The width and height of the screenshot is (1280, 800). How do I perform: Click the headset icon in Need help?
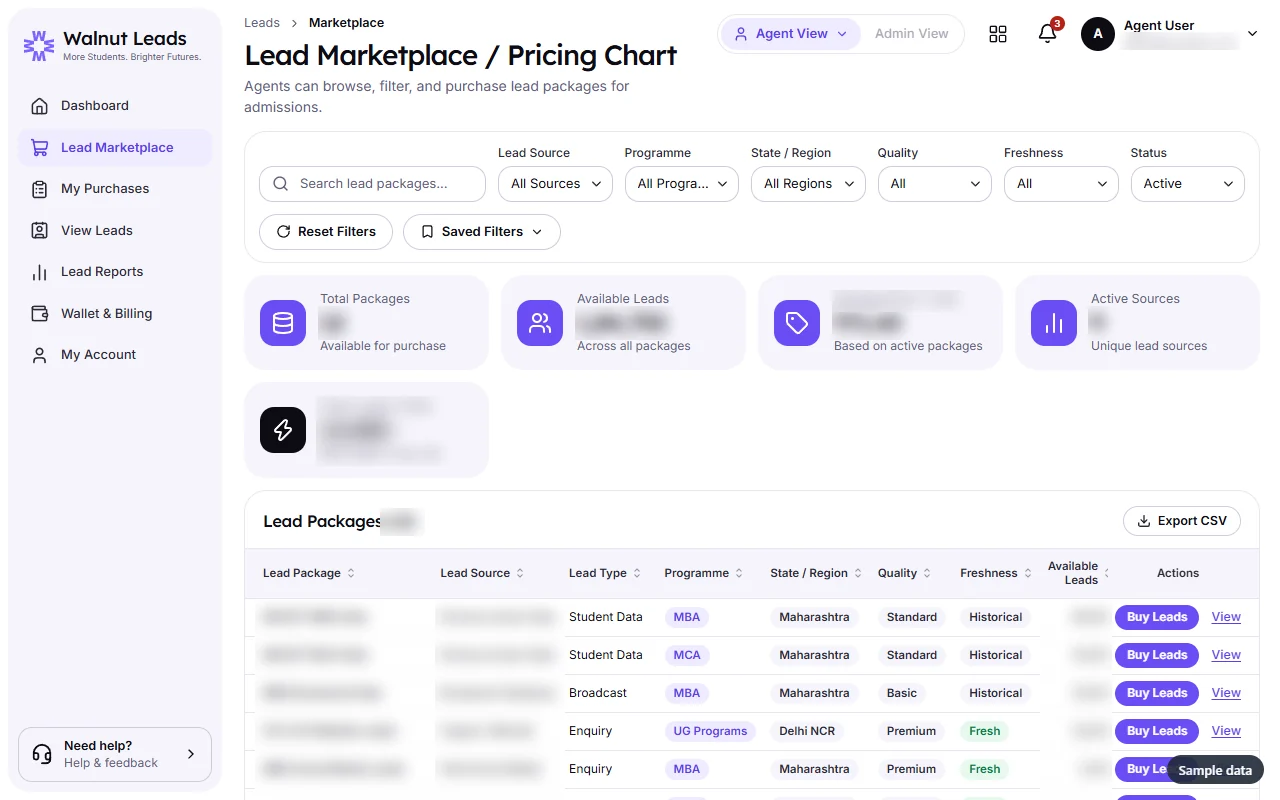(42, 754)
